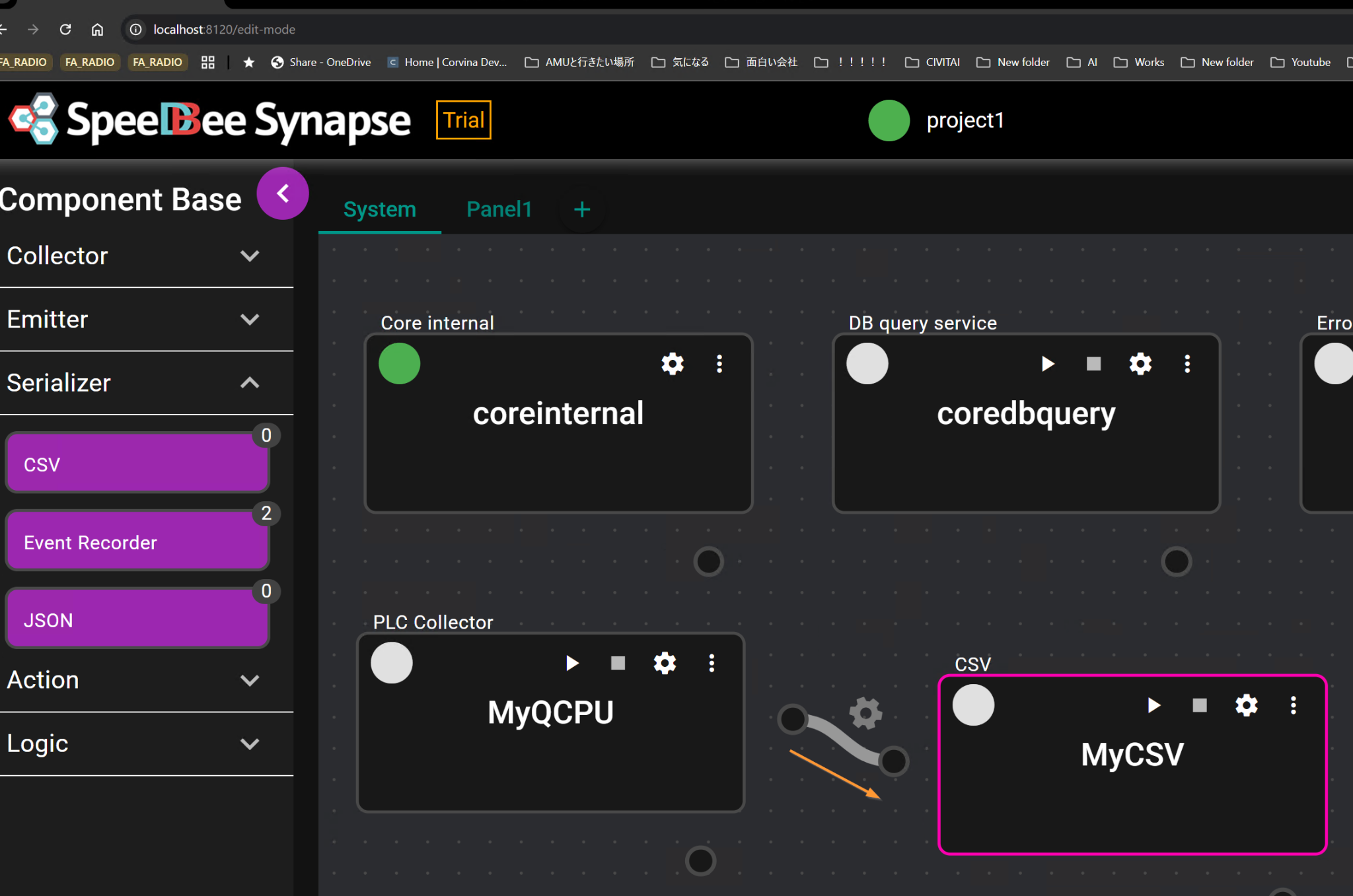The height and width of the screenshot is (896, 1353).
Task: Open MyCSV settings gear
Action: [1247, 705]
